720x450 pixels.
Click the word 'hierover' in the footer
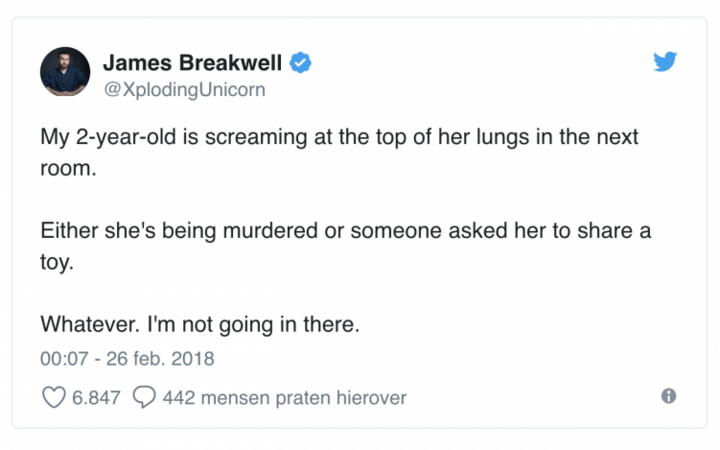point(371,398)
